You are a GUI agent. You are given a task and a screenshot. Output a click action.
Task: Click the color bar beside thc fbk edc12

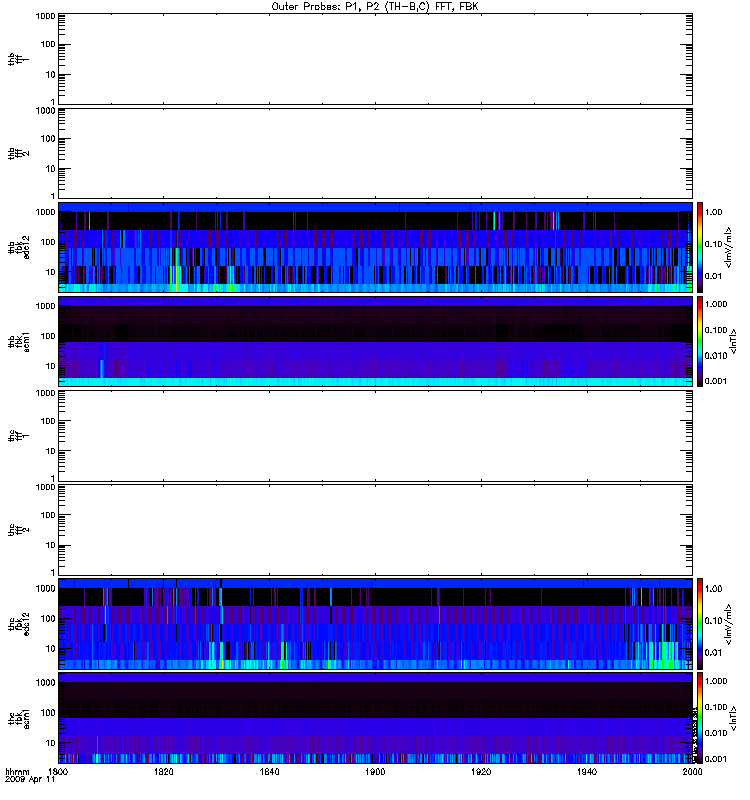(700, 624)
